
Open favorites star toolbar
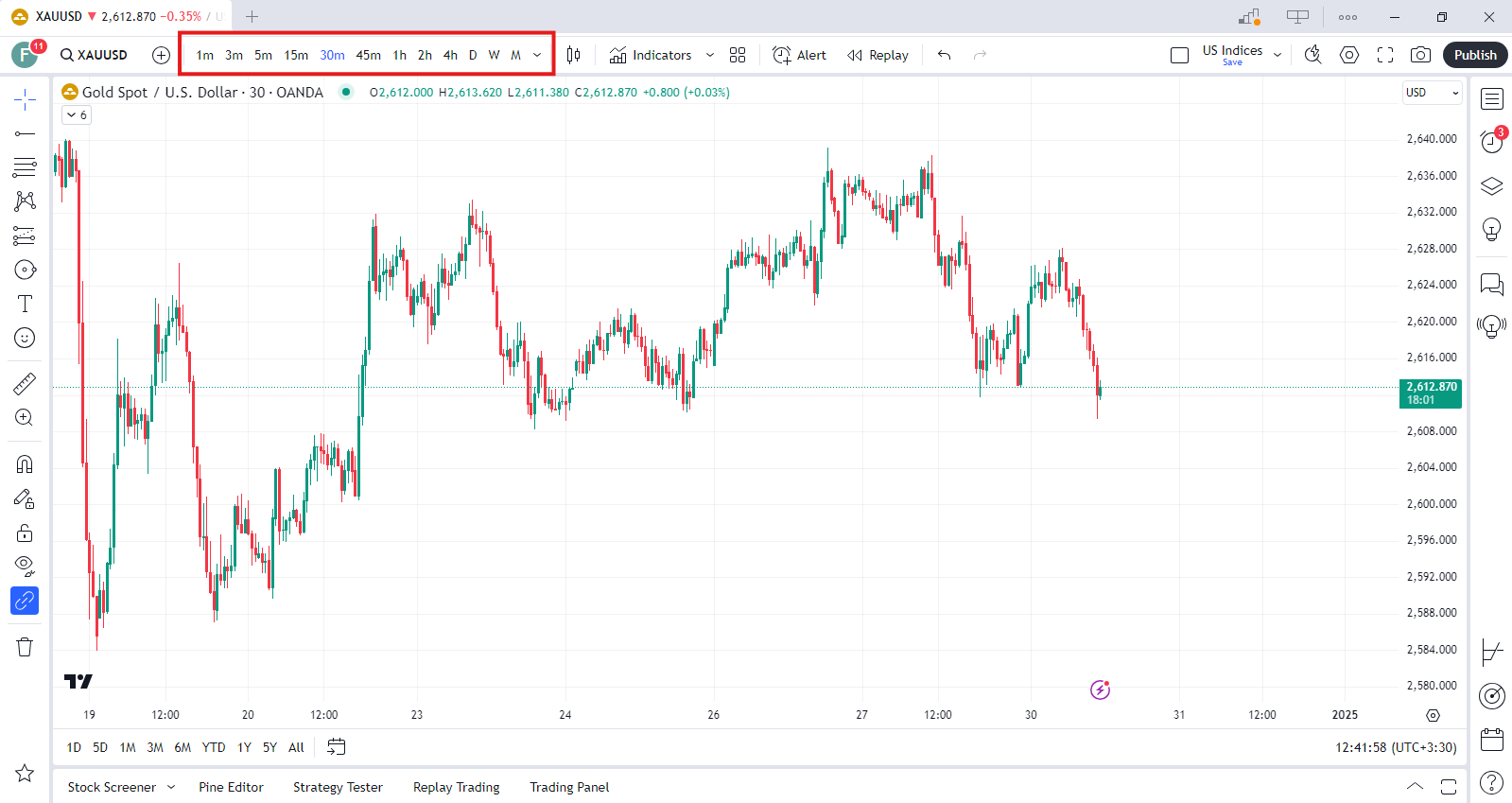[25, 773]
